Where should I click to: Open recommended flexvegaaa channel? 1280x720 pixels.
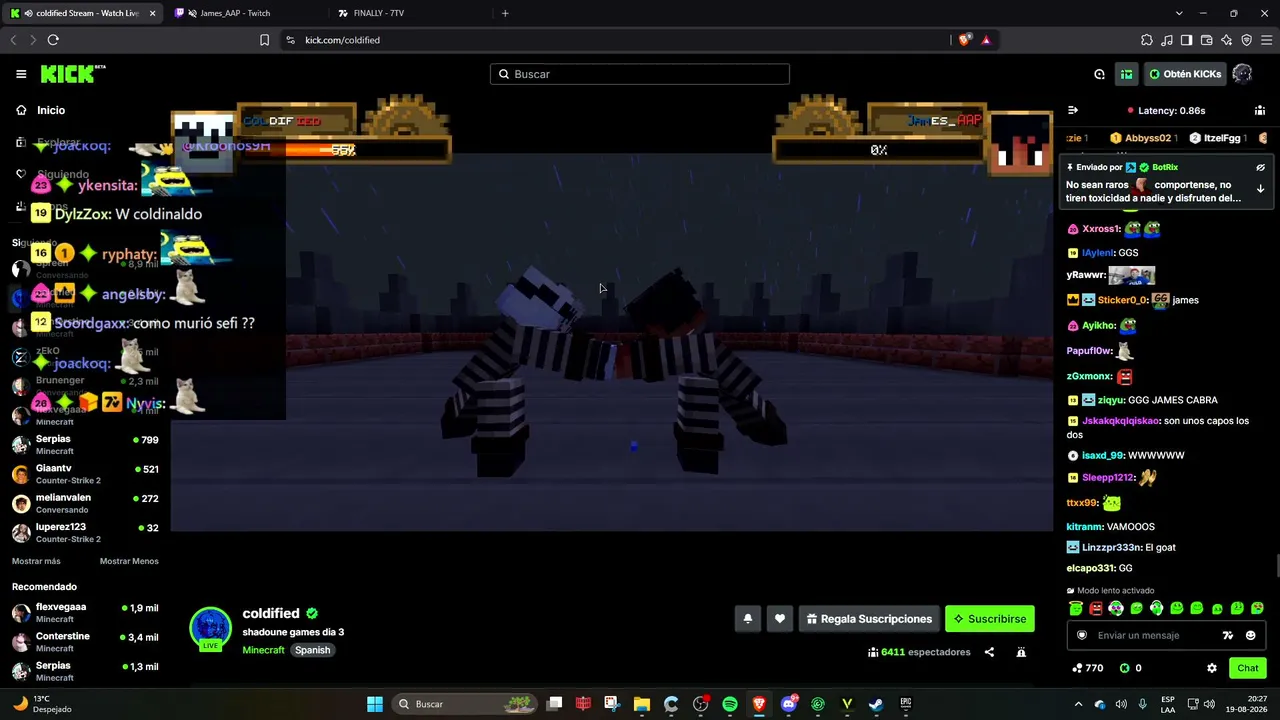click(x=85, y=612)
